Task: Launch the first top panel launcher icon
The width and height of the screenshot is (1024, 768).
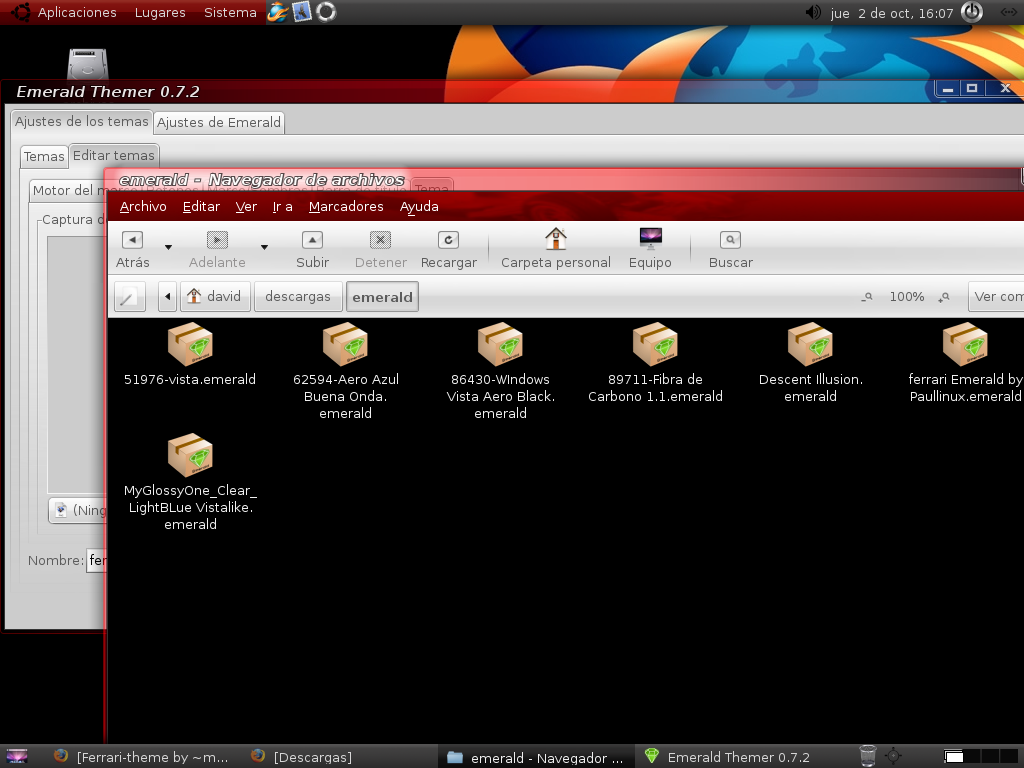Action: click(x=278, y=12)
